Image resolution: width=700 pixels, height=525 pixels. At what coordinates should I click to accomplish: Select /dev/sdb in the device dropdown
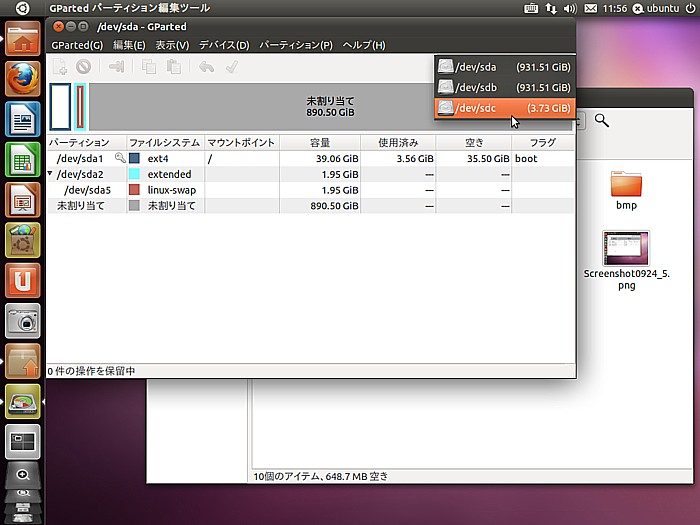(x=504, y=88)
